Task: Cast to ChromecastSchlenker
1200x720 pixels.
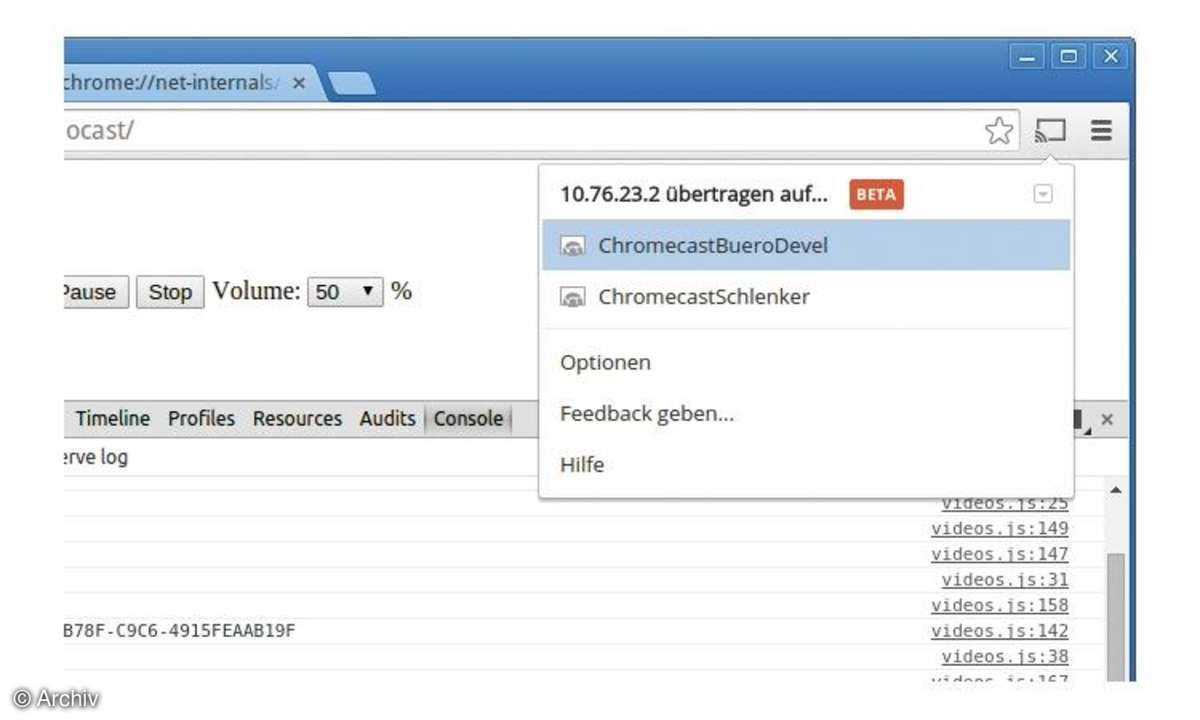Action: (x=806, y=297)
